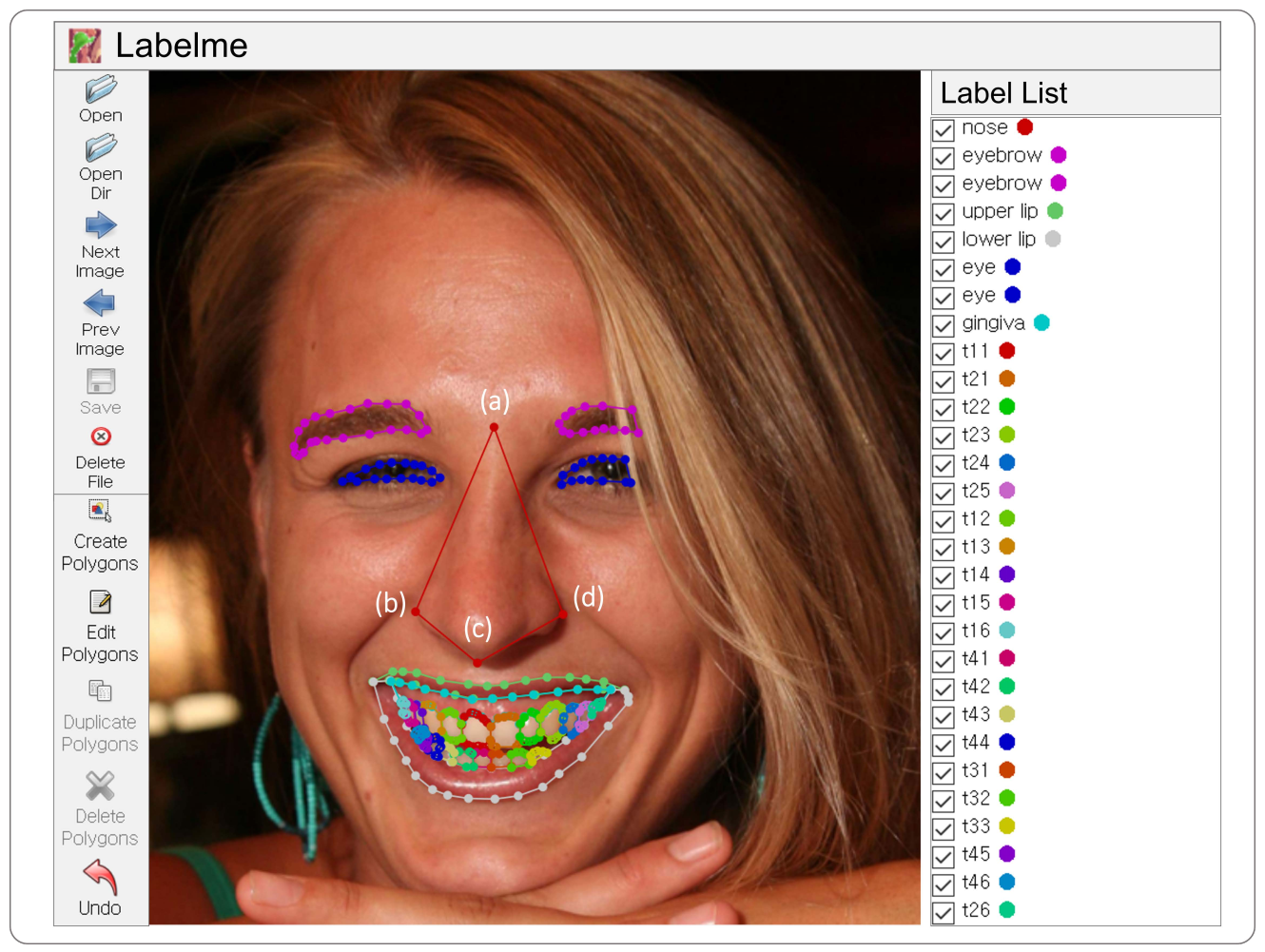The width and height of the screenshot is (1265, 952).
Task: Uncheck the nose label checkbox
Action: click(944, 129)
